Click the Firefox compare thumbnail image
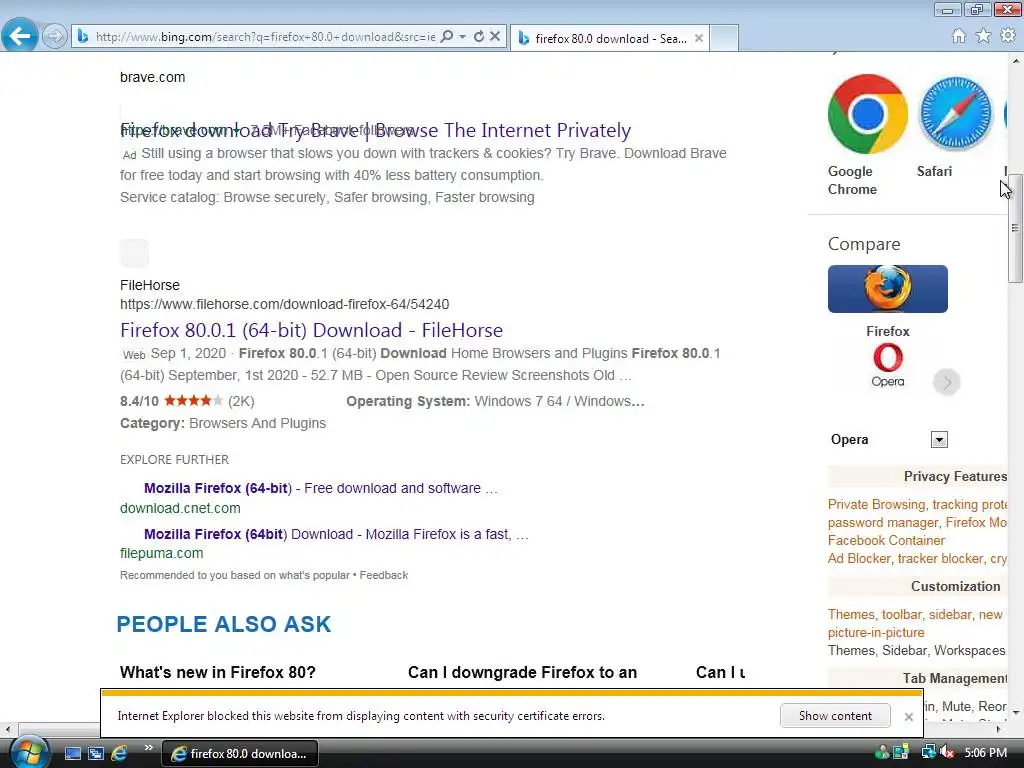This screenshot has width=1024, height=768. [x=888, y=289]
